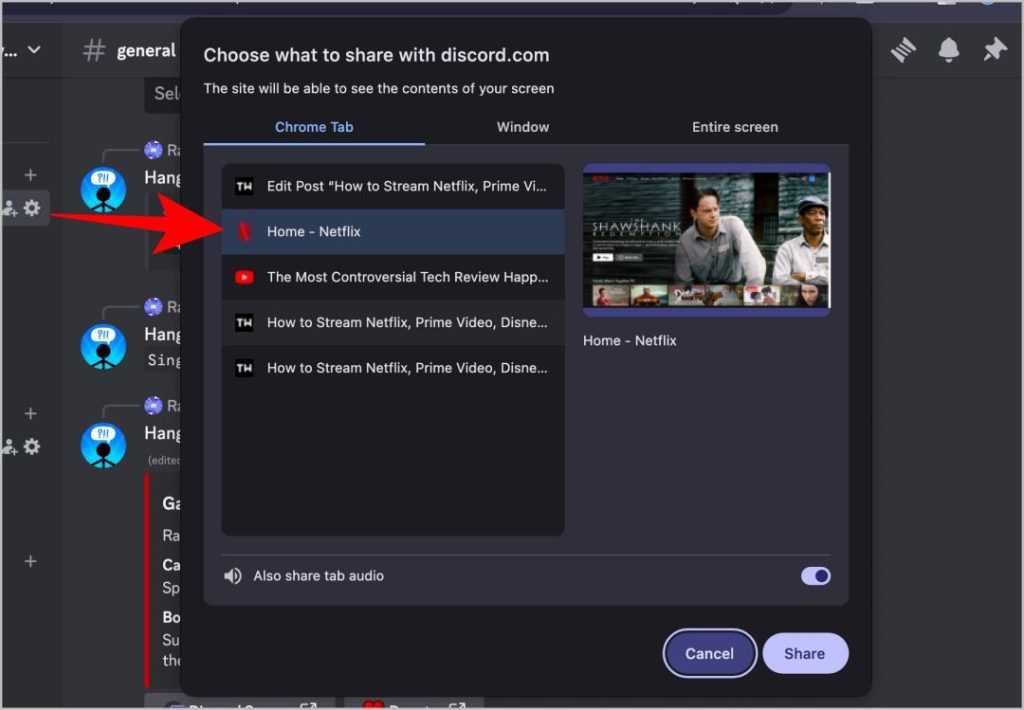Screen dimensions: 1024x710
Task: Switch to the Entire screen tab
Action: point(735,127)
